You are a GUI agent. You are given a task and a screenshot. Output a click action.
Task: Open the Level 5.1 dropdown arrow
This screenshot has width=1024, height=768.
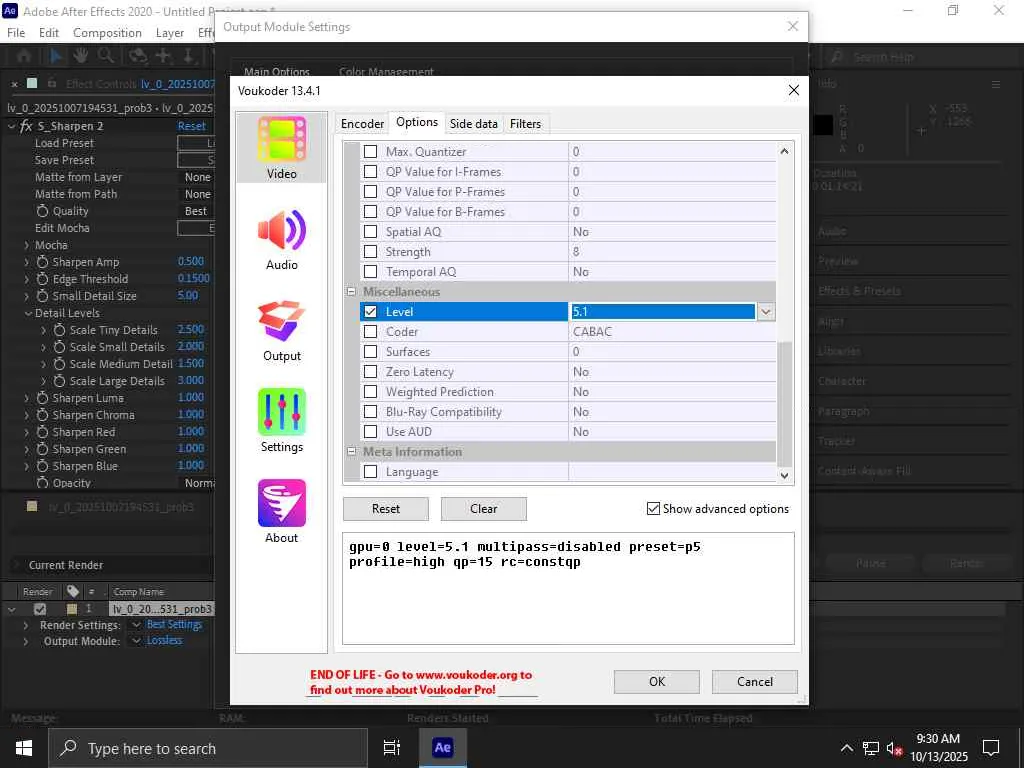click(765, 312)
